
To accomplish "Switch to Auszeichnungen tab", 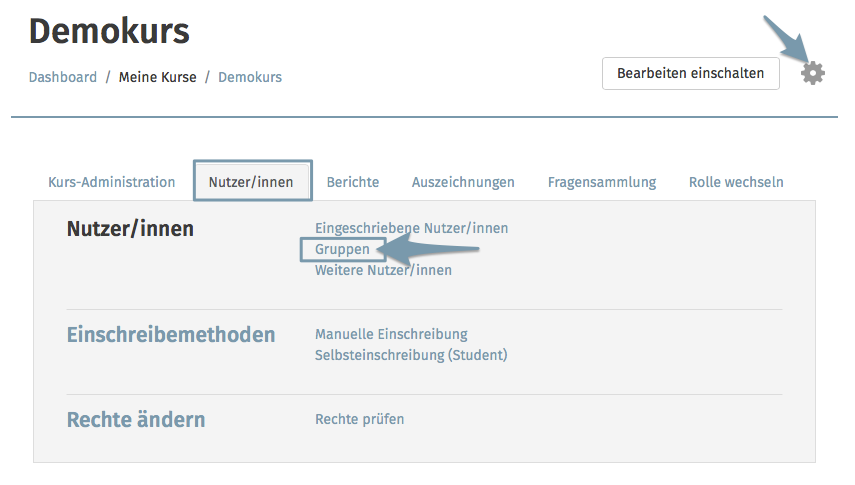I will click(x=463, y=182).
